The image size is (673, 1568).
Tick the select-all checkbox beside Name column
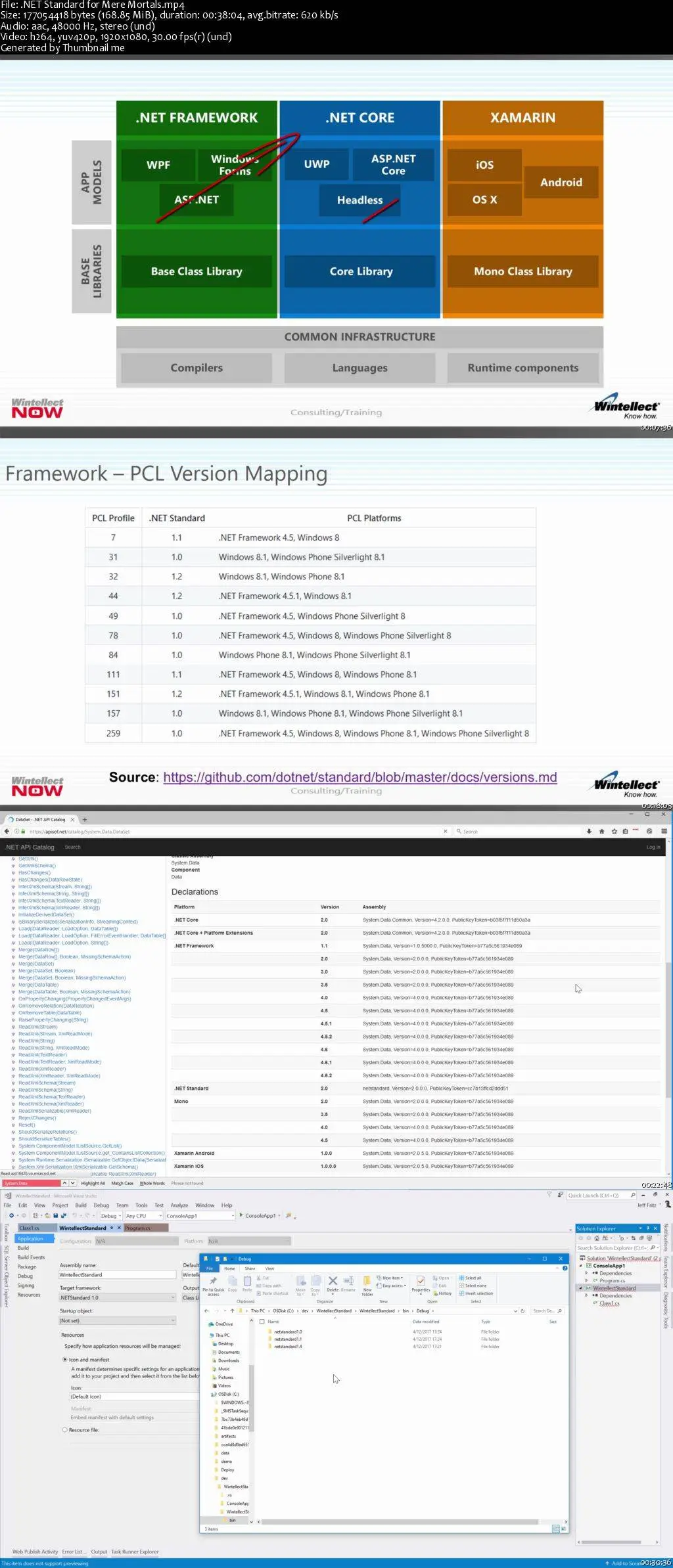point(262,1321)
